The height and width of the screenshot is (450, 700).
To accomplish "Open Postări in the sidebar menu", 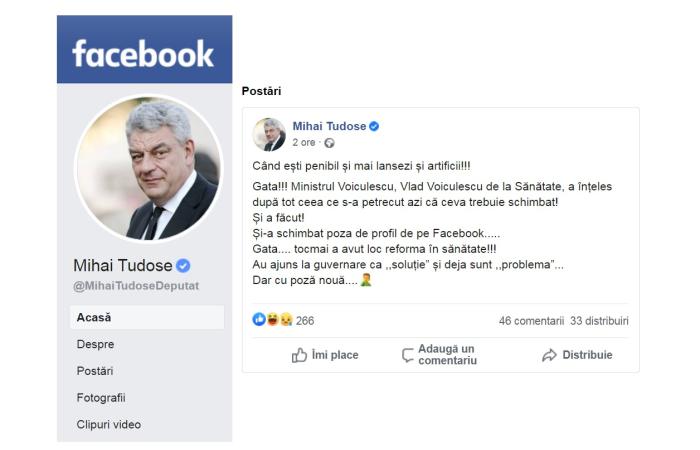I will (x=95, y=371).
